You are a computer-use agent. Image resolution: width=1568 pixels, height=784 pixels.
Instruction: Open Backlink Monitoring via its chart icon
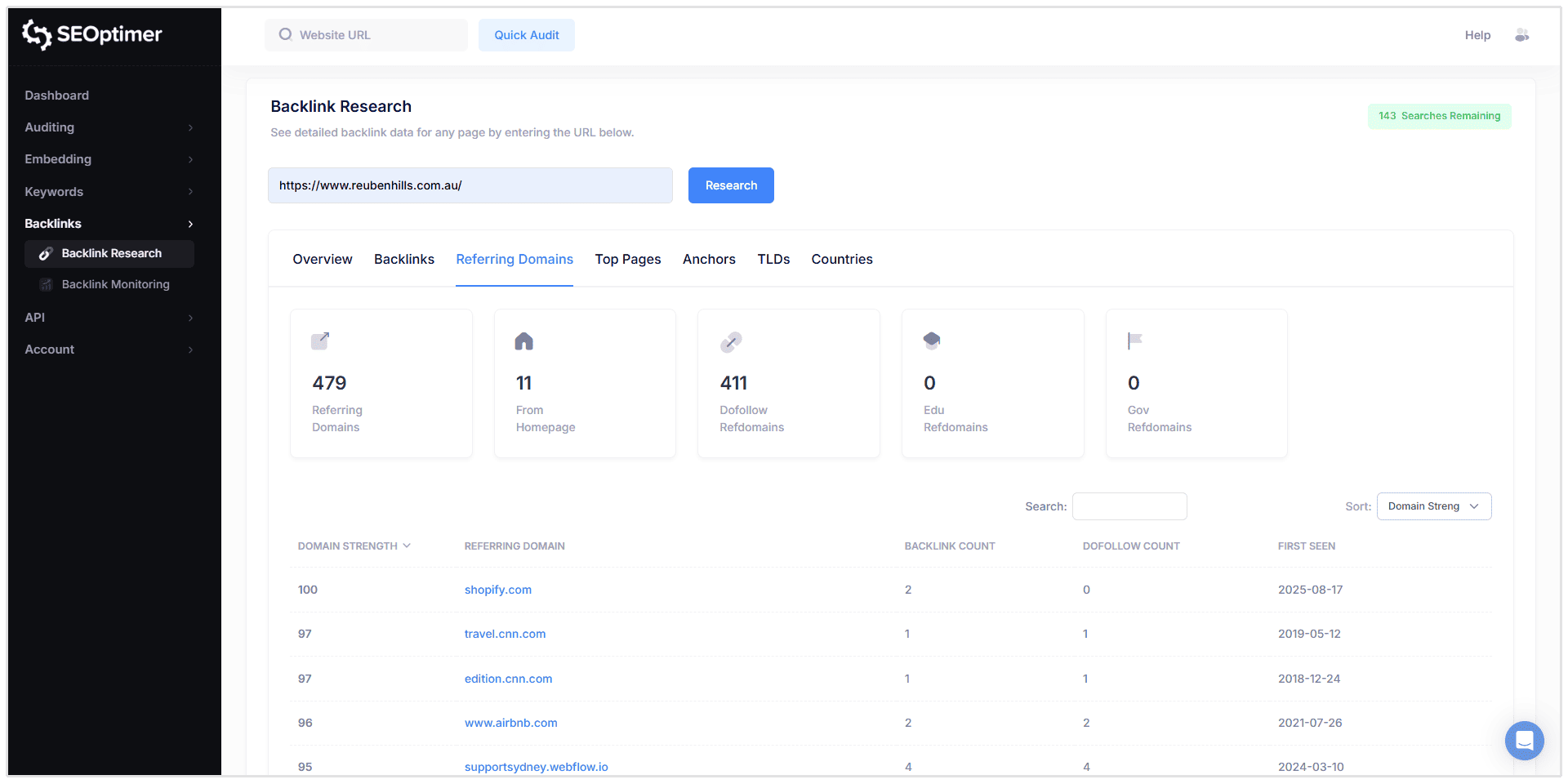point(47,284)
